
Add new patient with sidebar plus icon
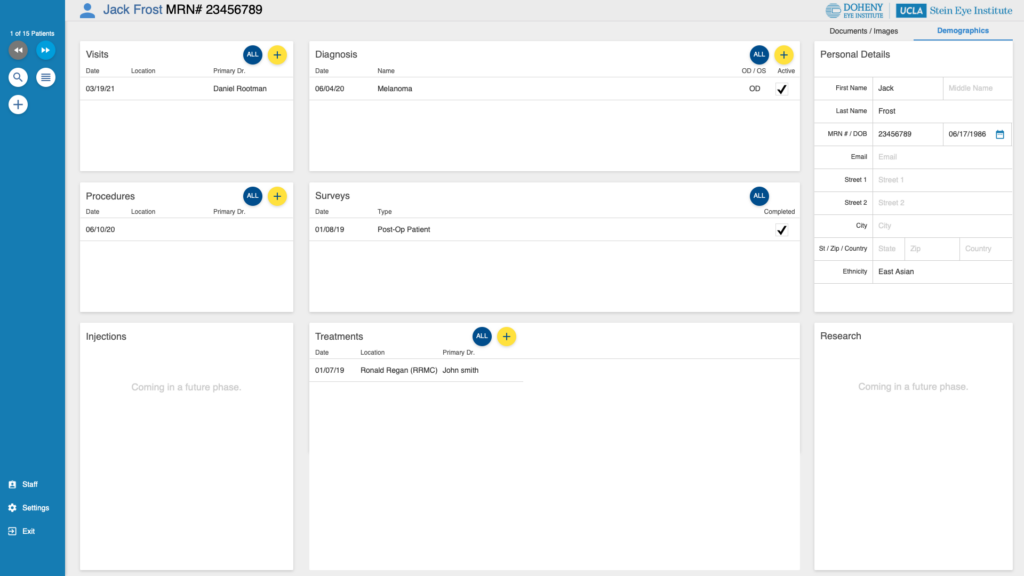[x=18, y=105]
